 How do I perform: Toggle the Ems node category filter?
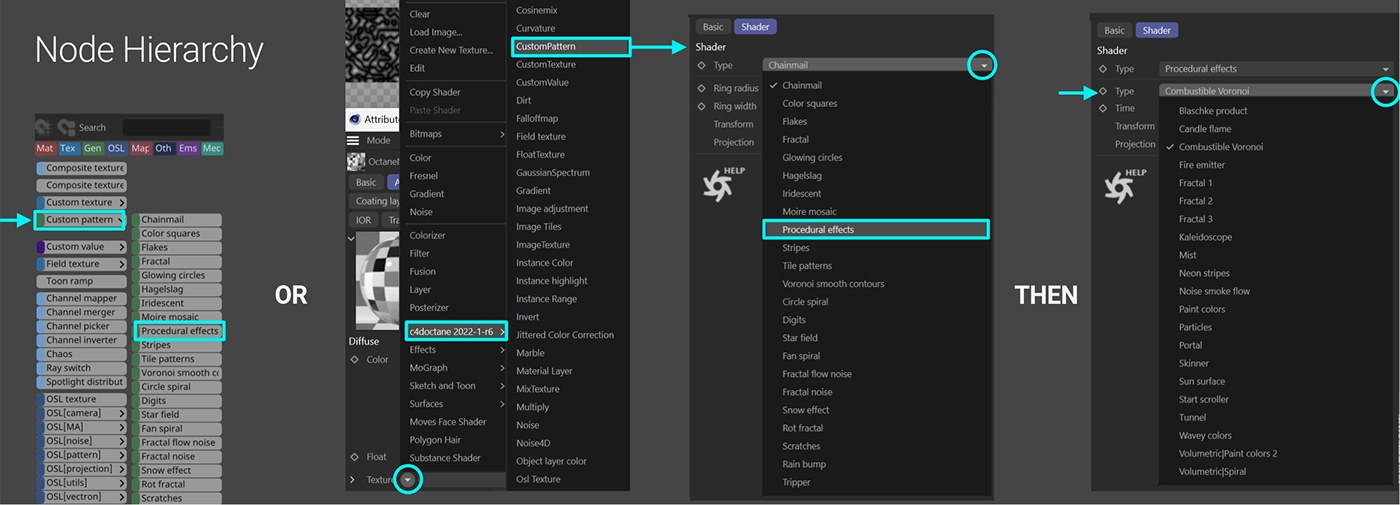188,148
